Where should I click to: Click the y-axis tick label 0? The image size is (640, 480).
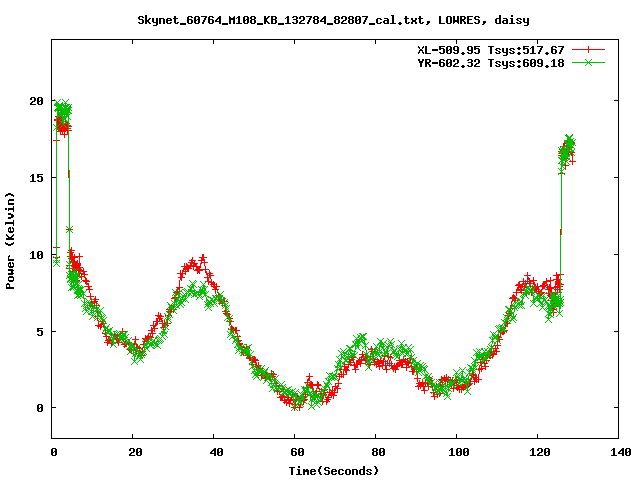(x=40, y=408)
